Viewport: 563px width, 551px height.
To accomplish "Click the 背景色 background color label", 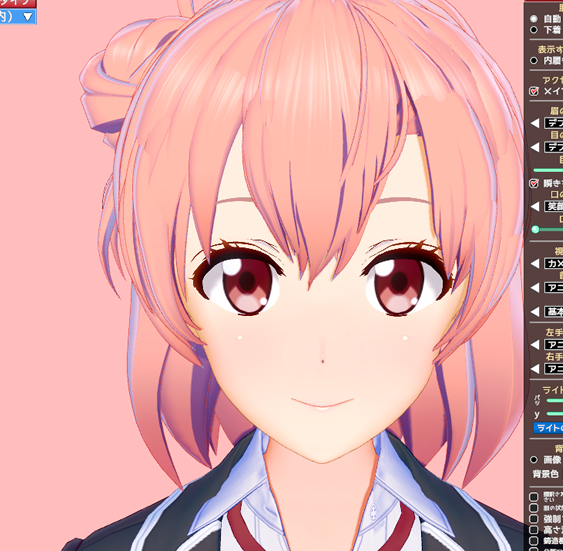I will click(x=546, y=474).
